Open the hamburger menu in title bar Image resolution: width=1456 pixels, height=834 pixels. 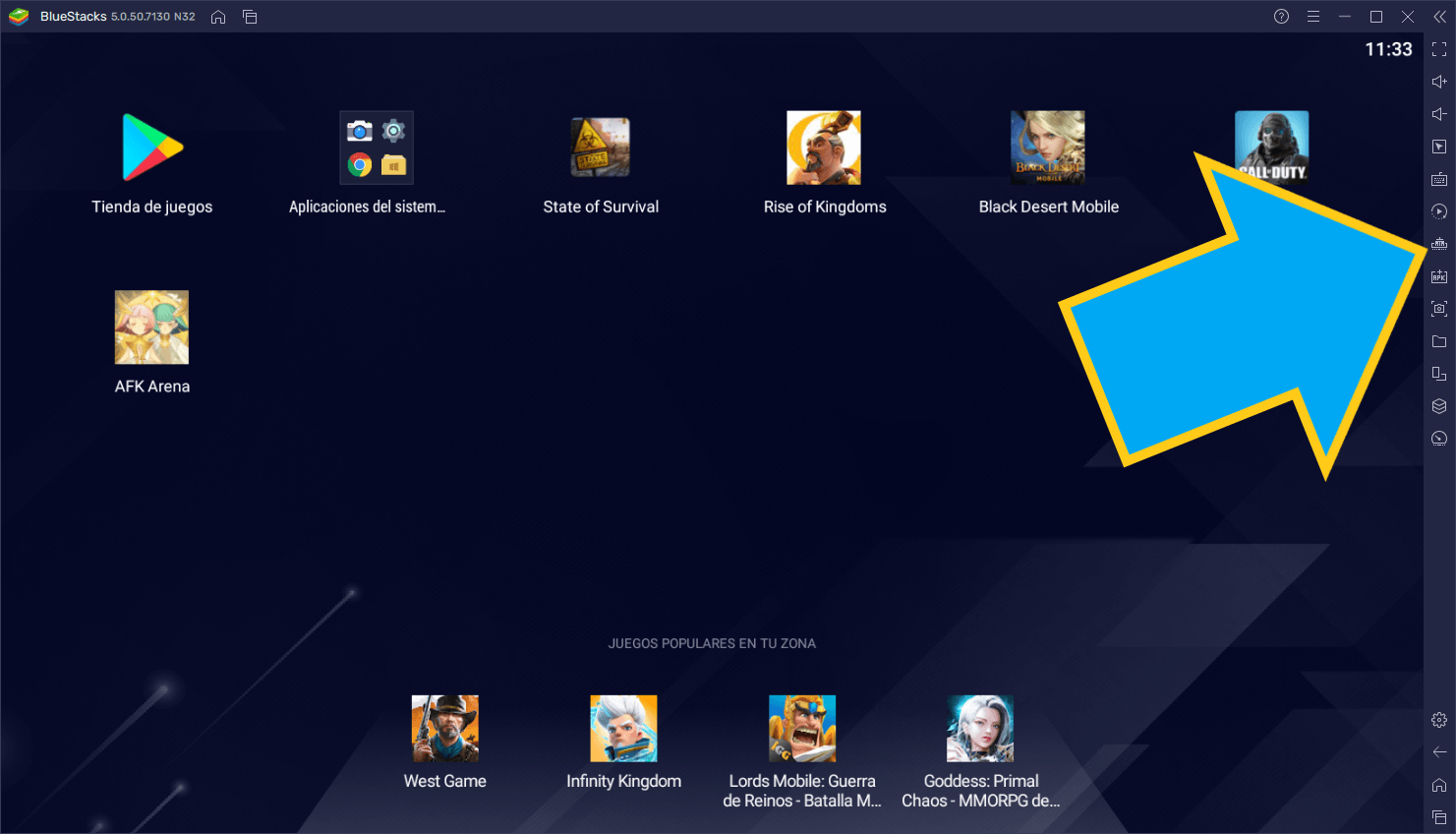pos(1313,17)
